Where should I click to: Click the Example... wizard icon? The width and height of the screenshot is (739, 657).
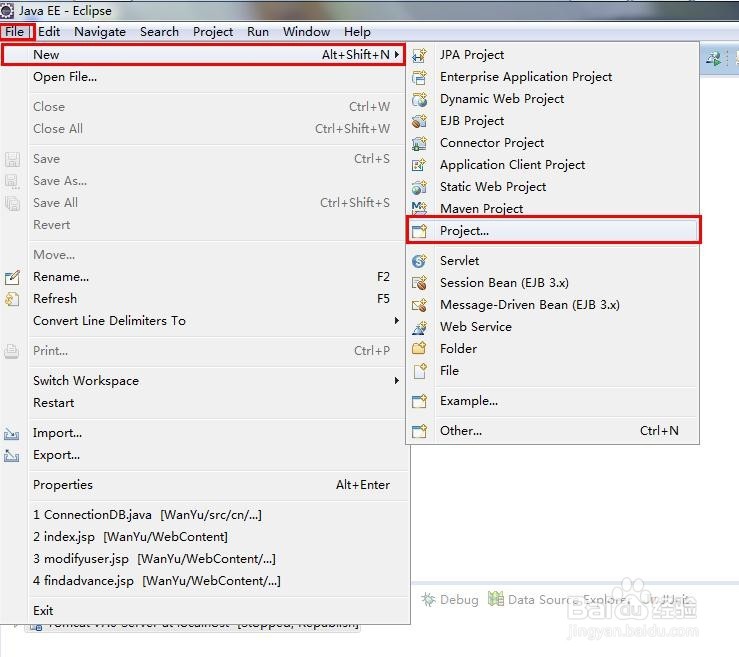[419, 401]
